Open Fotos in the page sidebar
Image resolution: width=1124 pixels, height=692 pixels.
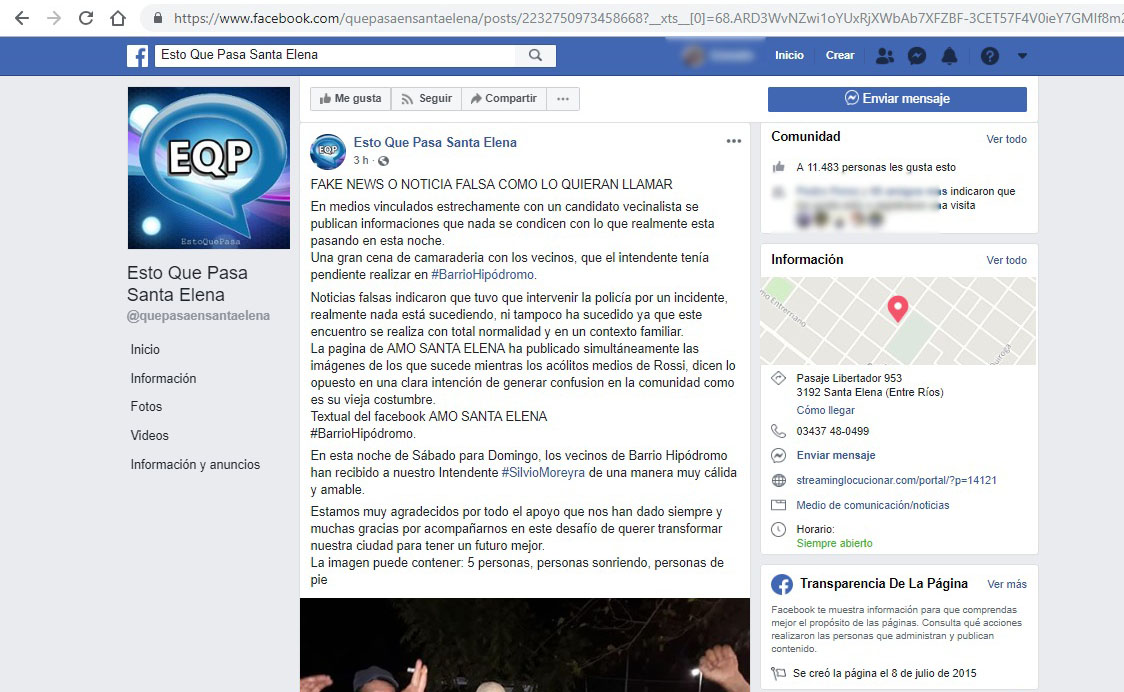pyautogui.click(x=146, y=407)
